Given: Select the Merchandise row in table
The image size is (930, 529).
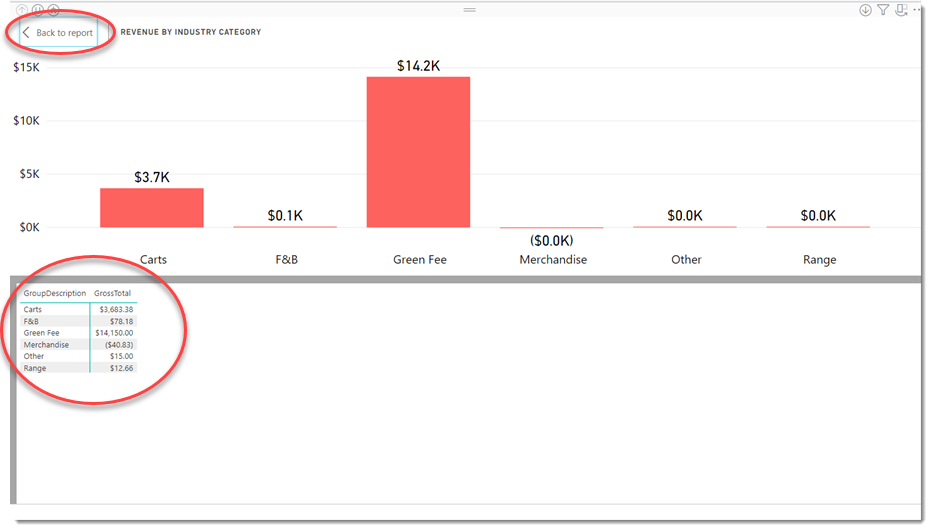Looking at the screenshot, I should tap(78, 345).
